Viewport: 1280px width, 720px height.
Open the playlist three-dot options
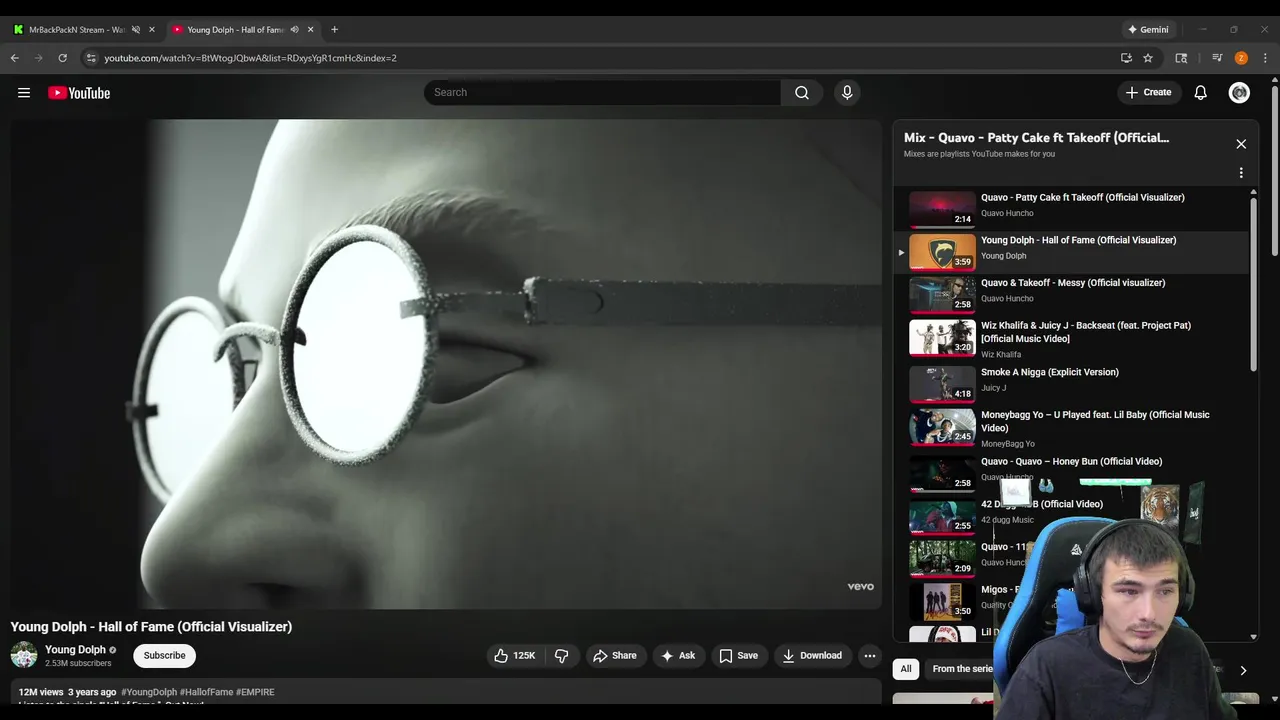(1241, 173)
